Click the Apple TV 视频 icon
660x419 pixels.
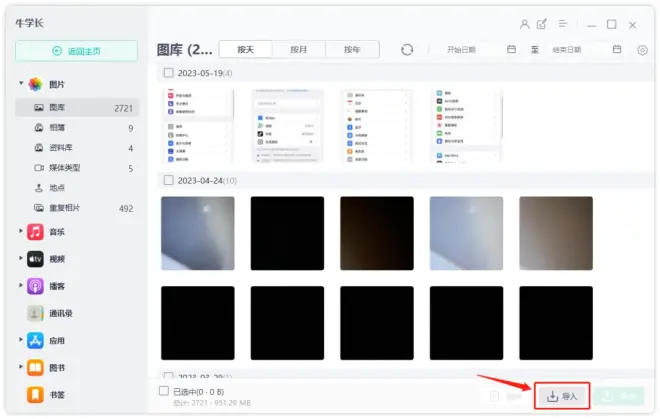point(35,259)
